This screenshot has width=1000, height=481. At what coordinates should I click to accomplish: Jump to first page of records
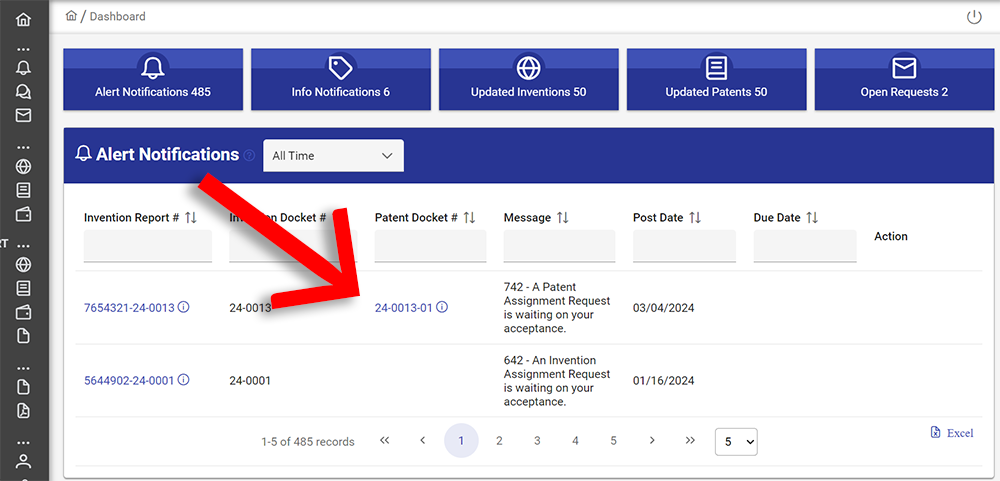(x=385, y=441)
